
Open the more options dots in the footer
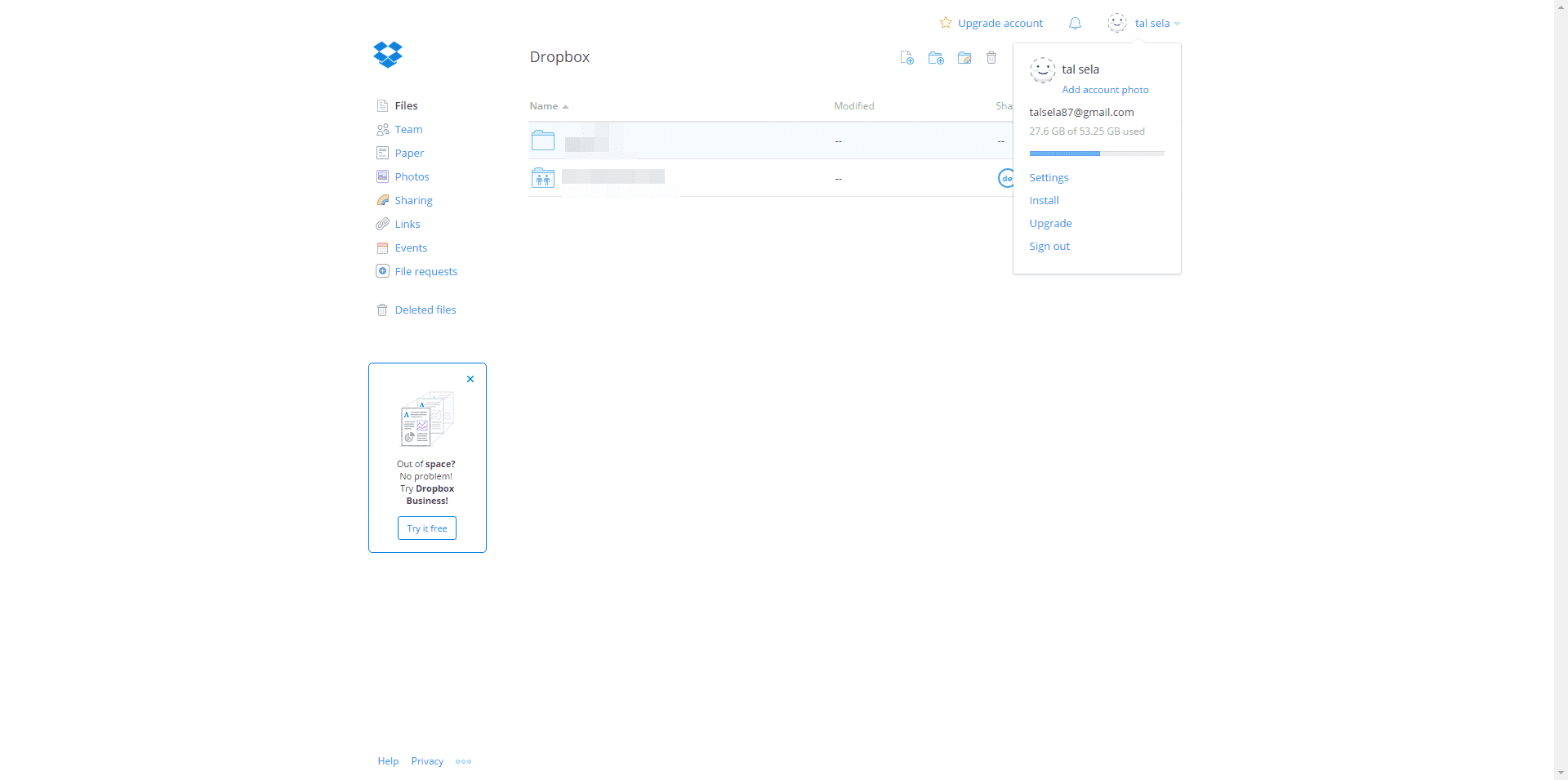[464, 761]
